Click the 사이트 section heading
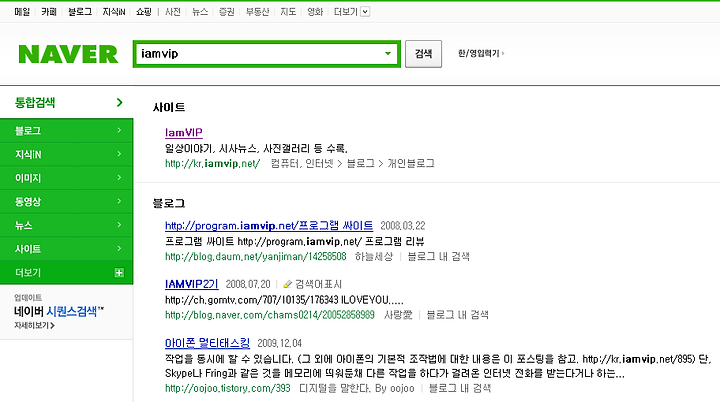 (169, 107)
